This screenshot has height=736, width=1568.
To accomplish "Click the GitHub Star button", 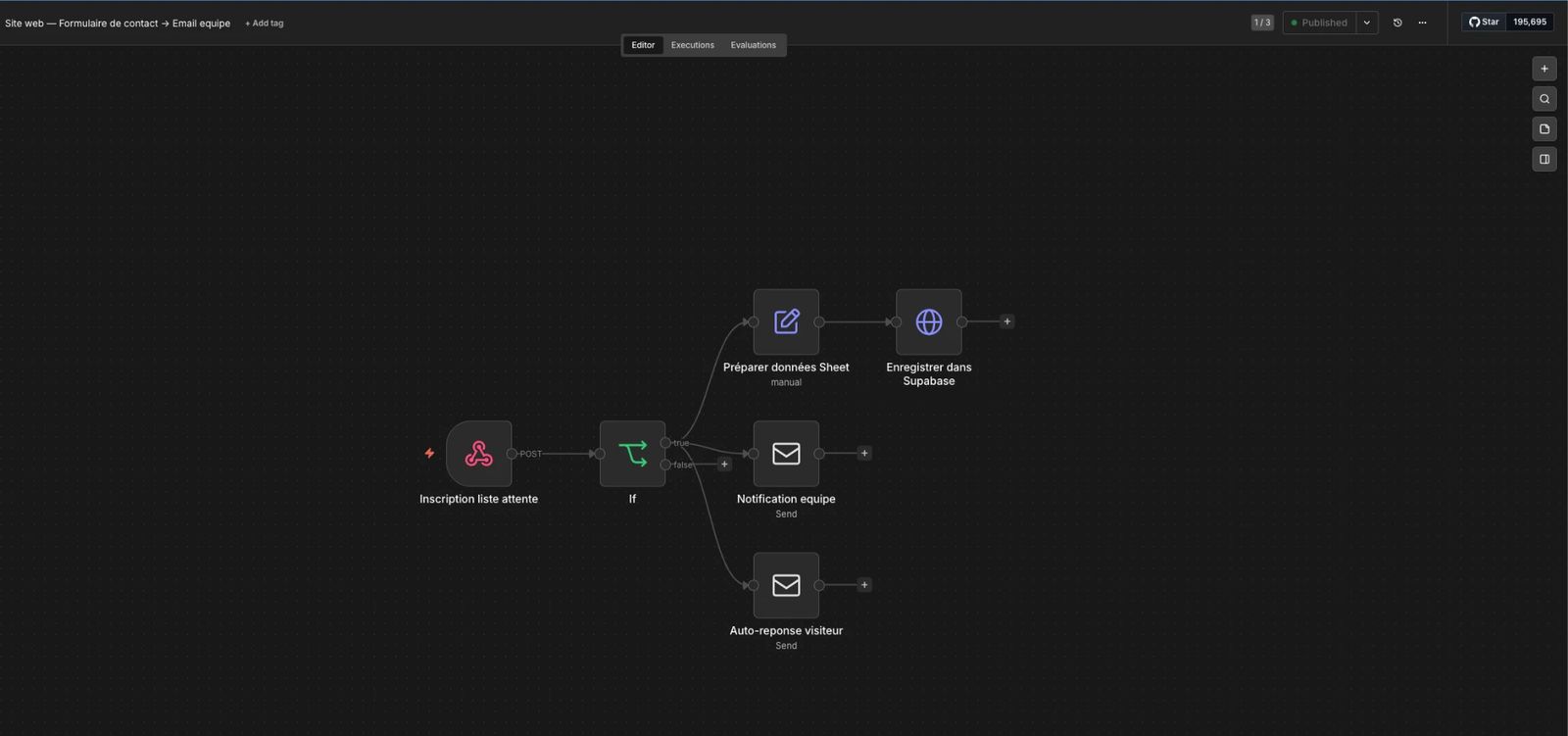I will [1484, 22].
